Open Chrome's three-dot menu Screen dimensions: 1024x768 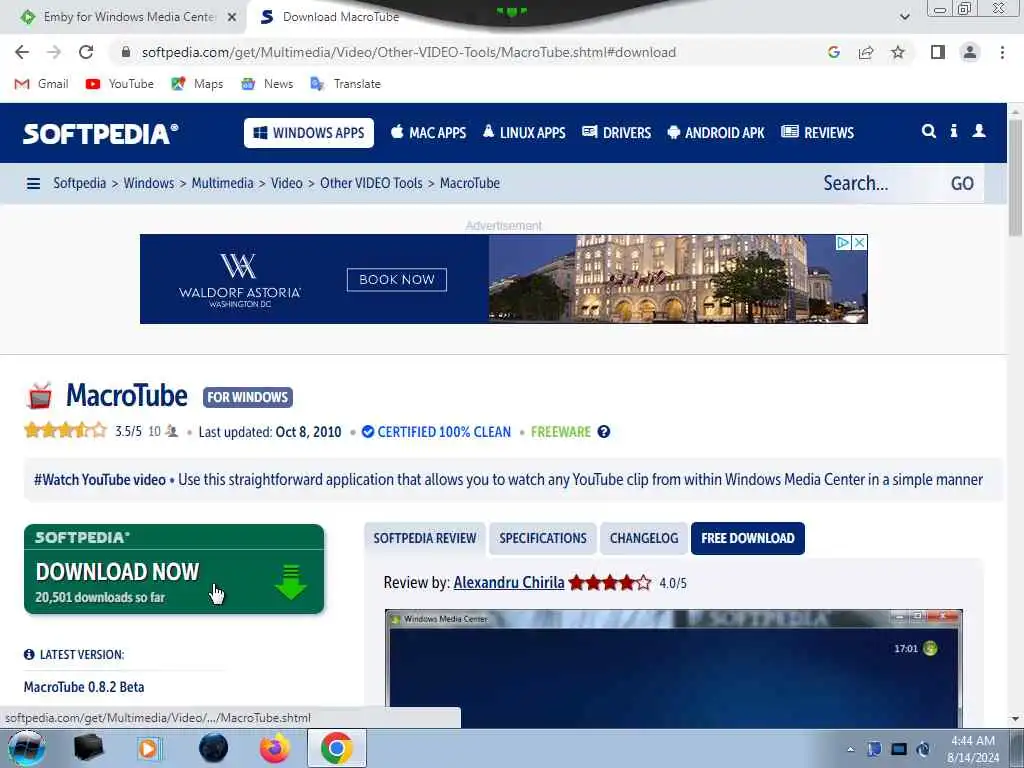pyautogui.click(x=1002, y=52)
